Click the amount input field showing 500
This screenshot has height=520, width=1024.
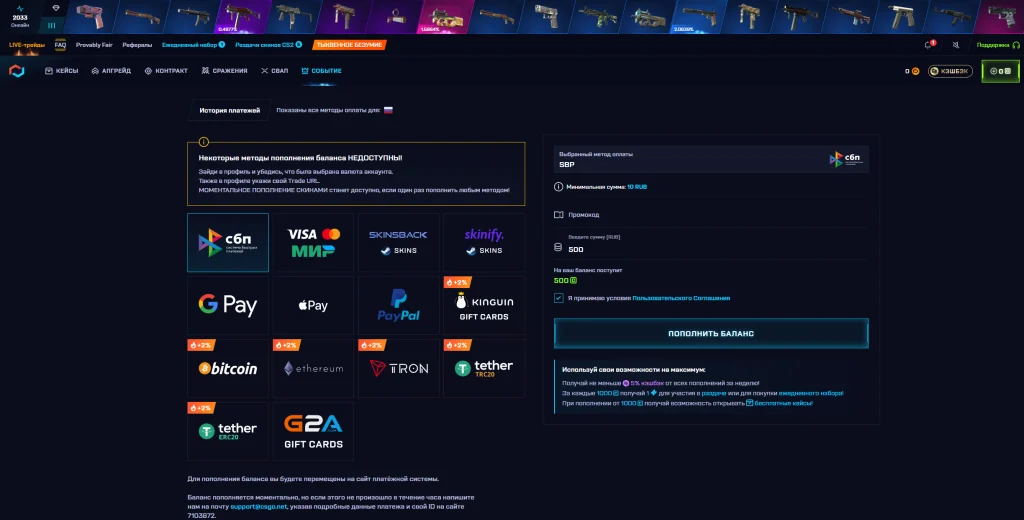click(711, 244)
